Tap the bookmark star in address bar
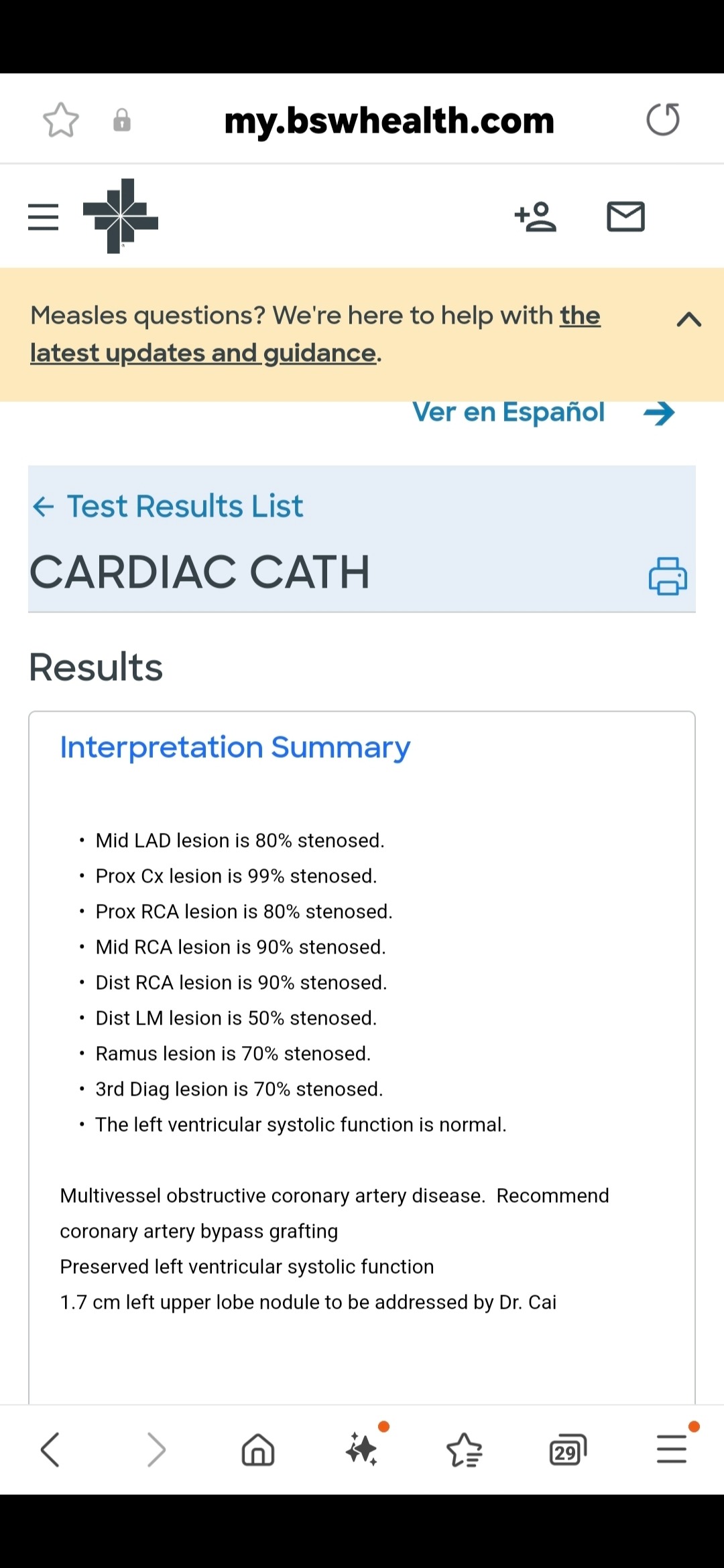Image resolution: width=724 pixels, height=1568 pixels. [x=61, y=120]
